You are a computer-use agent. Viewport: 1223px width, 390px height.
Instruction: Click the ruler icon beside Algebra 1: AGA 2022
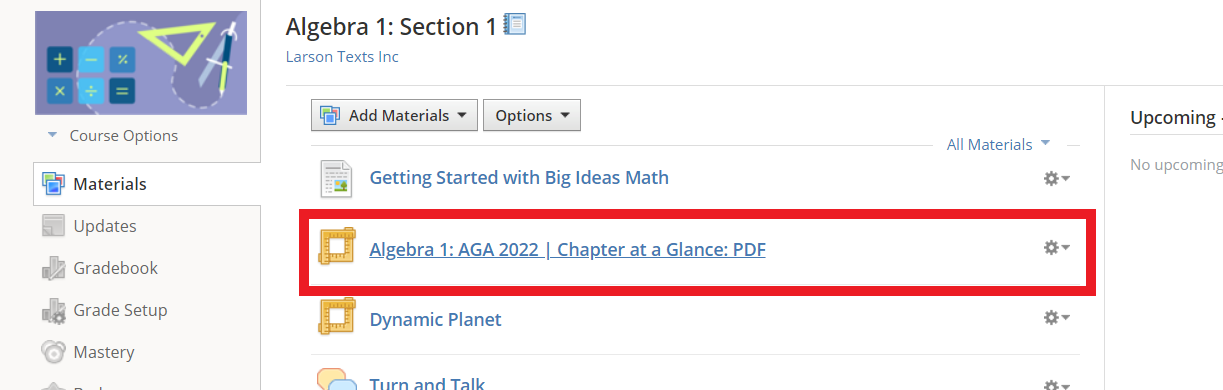click(x=336, y=248)
